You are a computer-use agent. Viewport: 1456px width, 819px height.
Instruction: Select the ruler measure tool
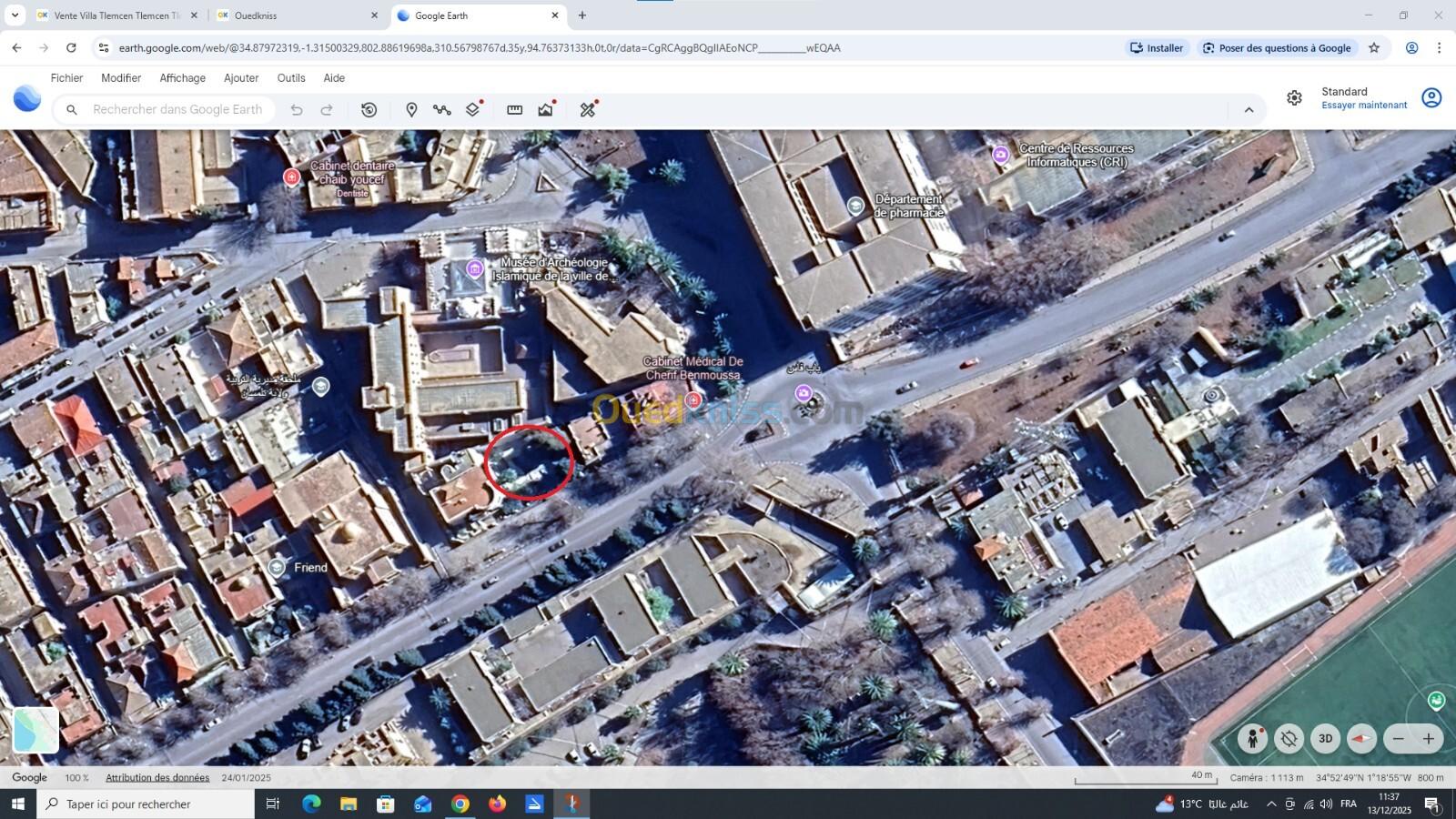pos(515,110)
